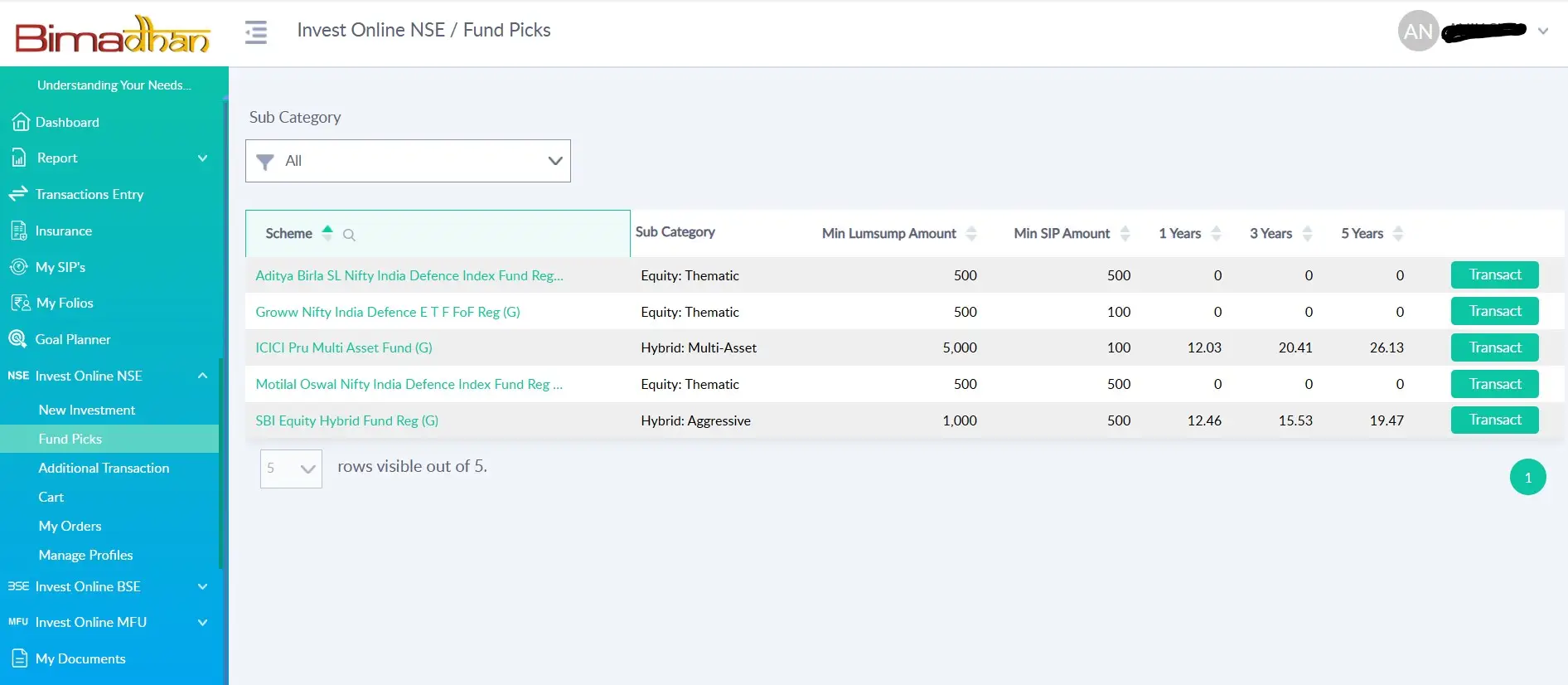Sort by Min SIP Amount arrows

[1125, 234]
